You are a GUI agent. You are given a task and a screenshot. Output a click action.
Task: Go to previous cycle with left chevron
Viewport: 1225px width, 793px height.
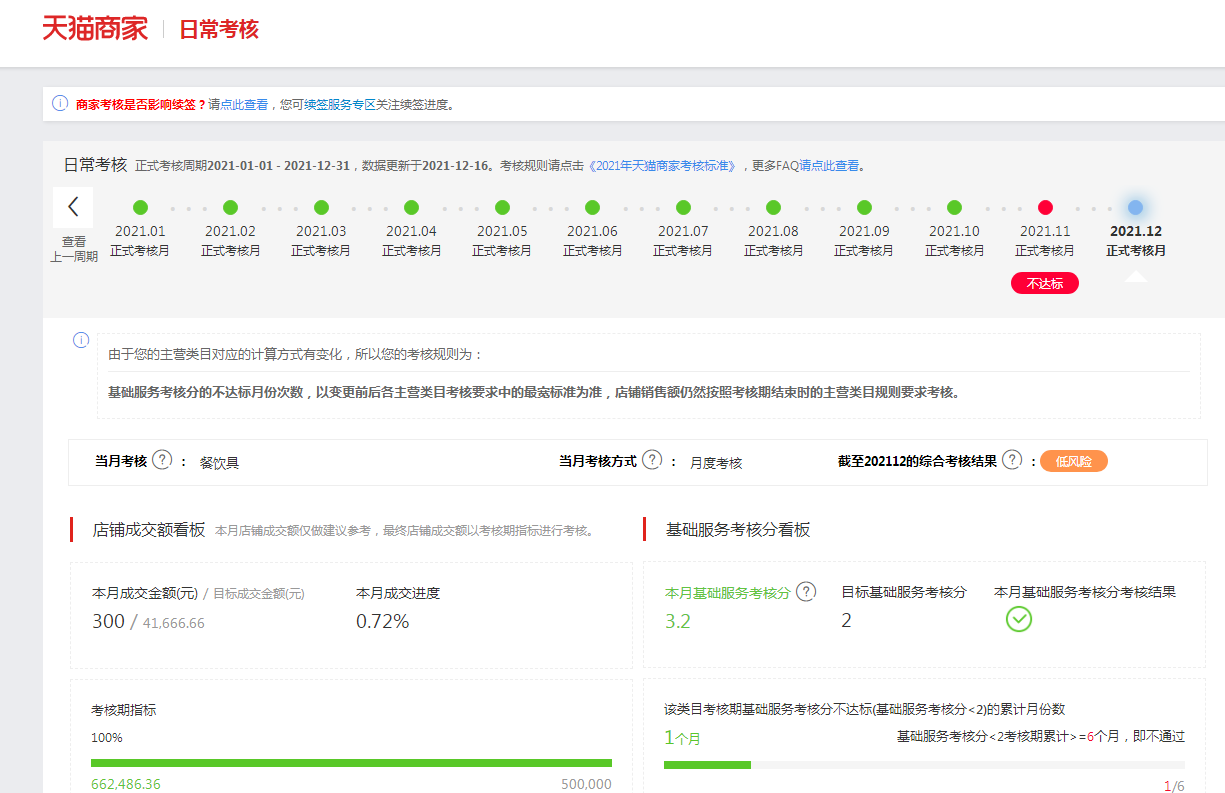(x=73, y=207)
